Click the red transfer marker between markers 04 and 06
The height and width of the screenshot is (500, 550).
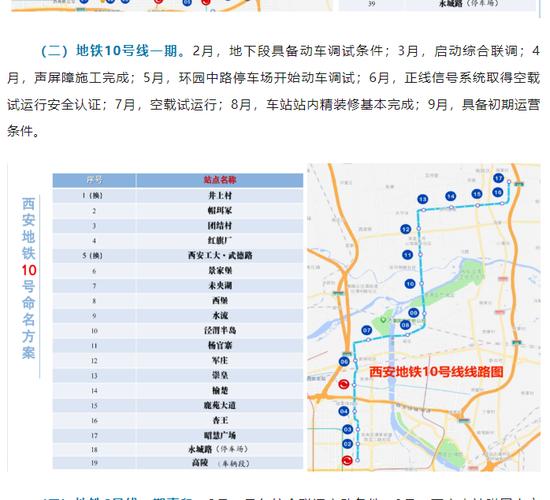[343, 384]
